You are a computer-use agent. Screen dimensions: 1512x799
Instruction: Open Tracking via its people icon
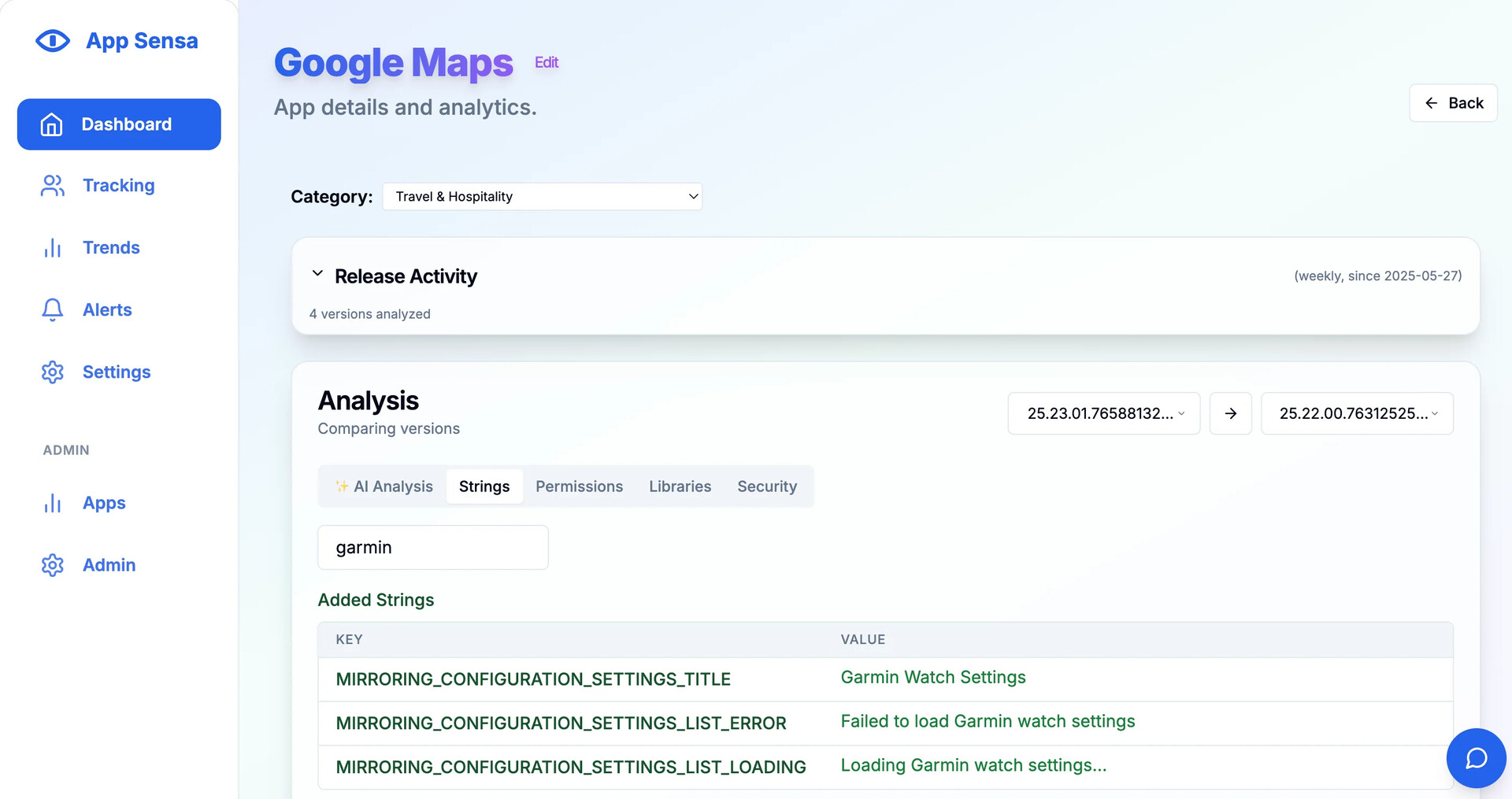pos(52,186)
